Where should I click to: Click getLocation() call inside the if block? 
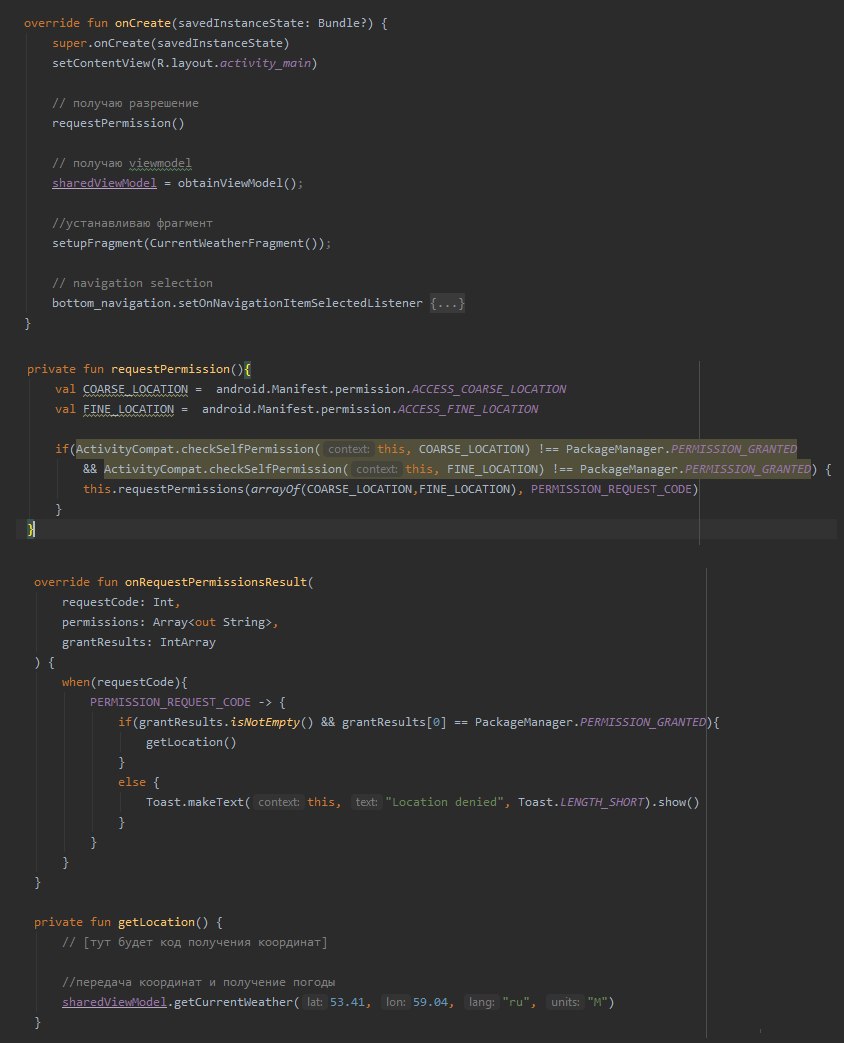[191, 742]
